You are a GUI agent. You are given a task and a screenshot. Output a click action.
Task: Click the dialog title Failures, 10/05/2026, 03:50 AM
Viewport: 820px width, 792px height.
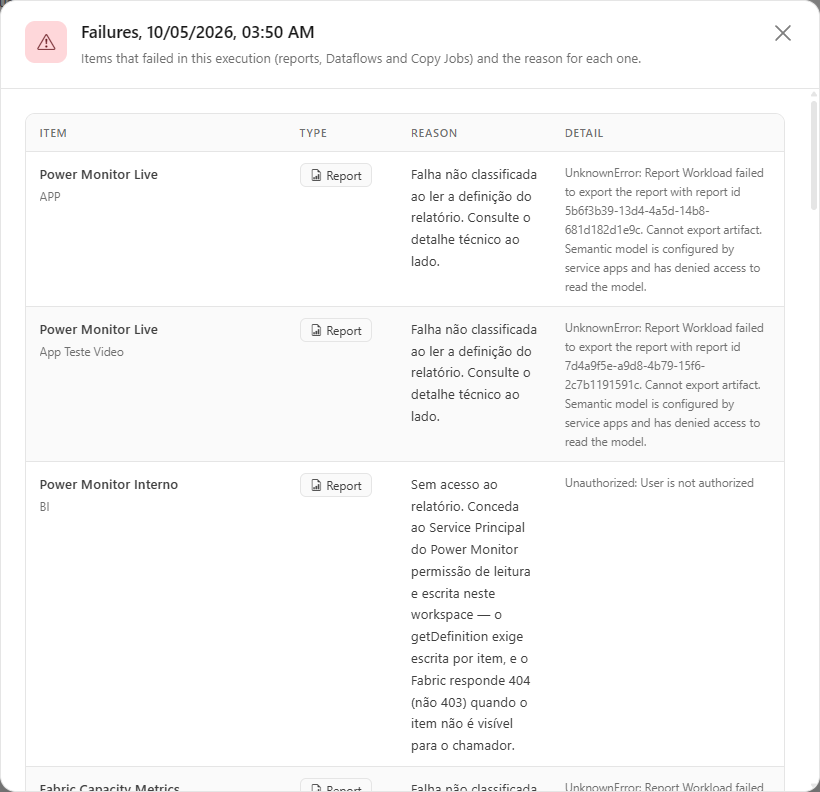pos(198,32)
